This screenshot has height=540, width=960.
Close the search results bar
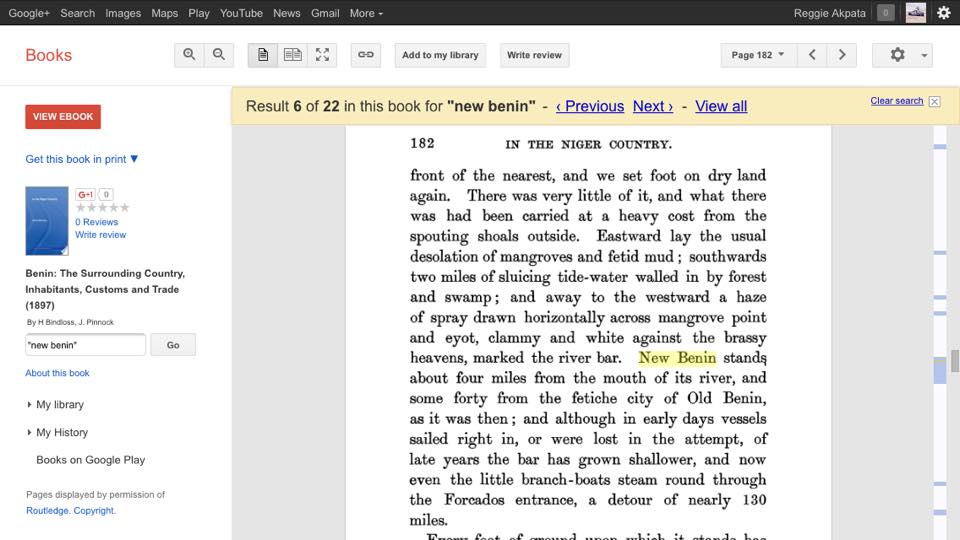[x=934, y=102]
